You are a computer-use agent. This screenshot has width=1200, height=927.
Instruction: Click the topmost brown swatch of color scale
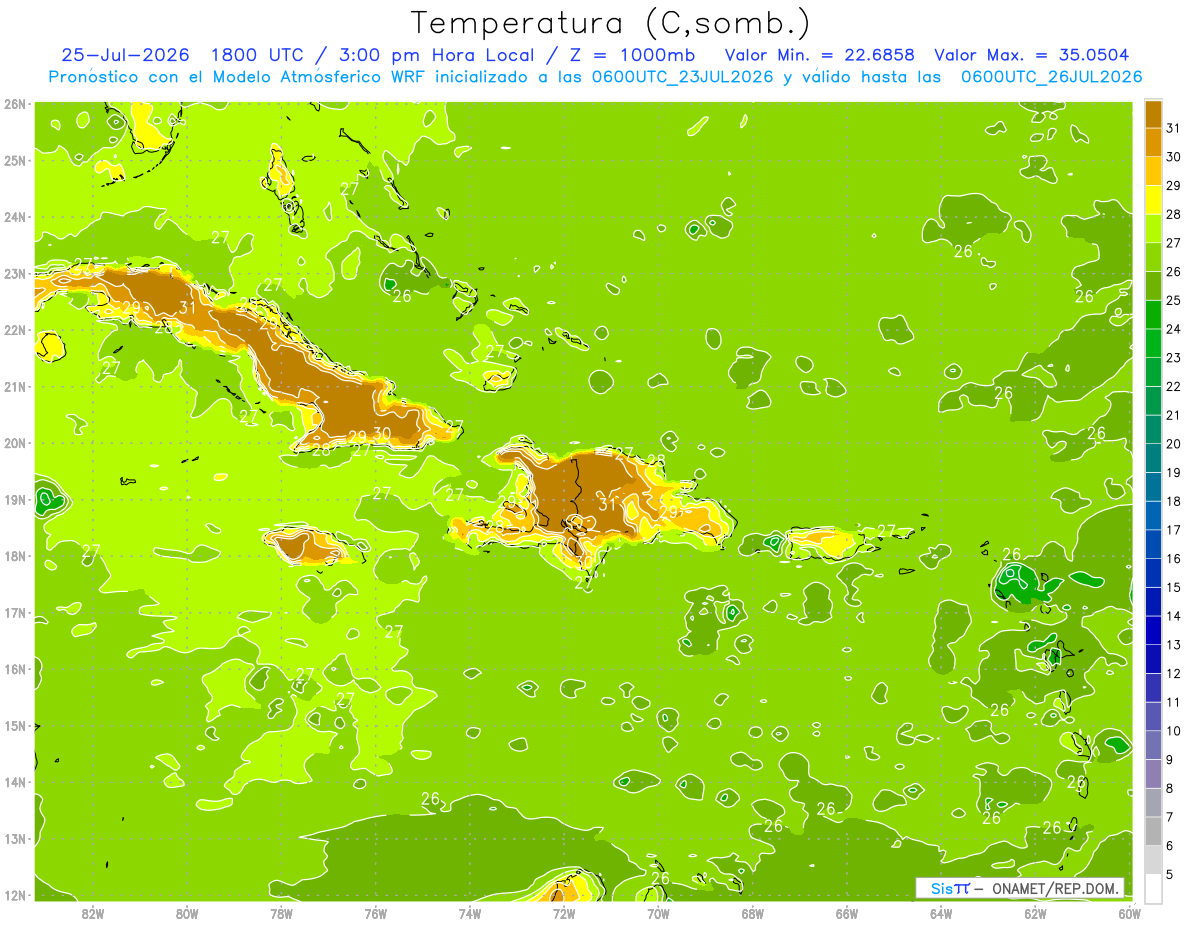(x=1153, y=114)
